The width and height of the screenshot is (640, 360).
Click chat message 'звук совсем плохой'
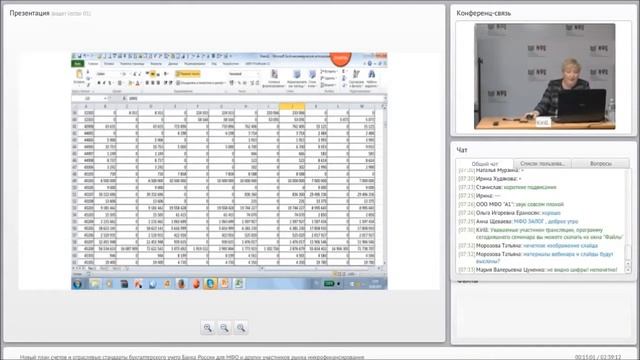tap(539, 204)
